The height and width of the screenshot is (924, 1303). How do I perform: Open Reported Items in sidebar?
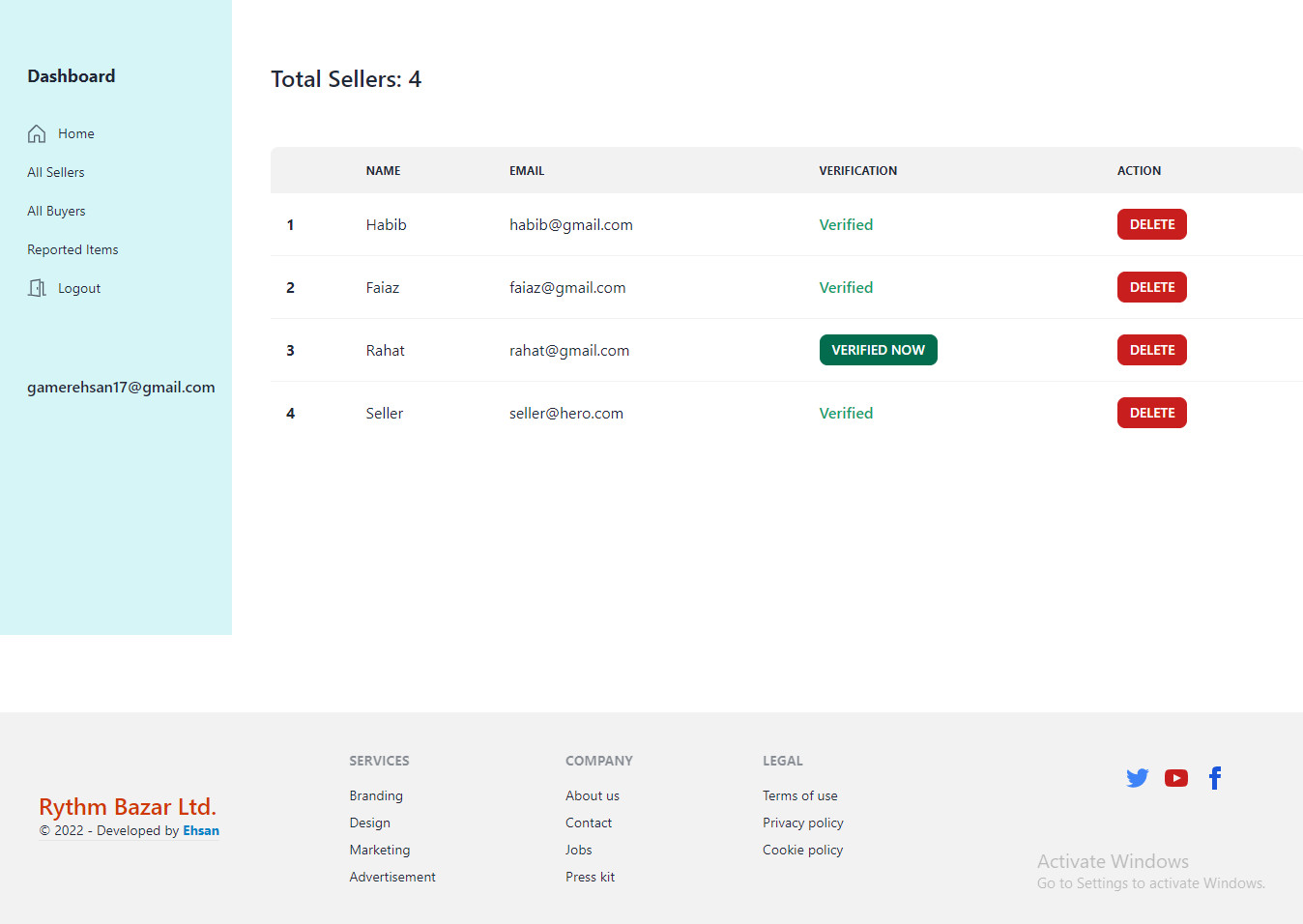coord(72,249)
